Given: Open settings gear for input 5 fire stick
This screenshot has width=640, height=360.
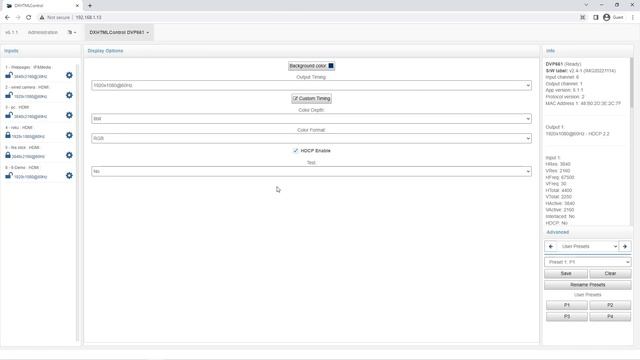Looking at the screenshot, I should pyautogui.click(x=69, y=156).
